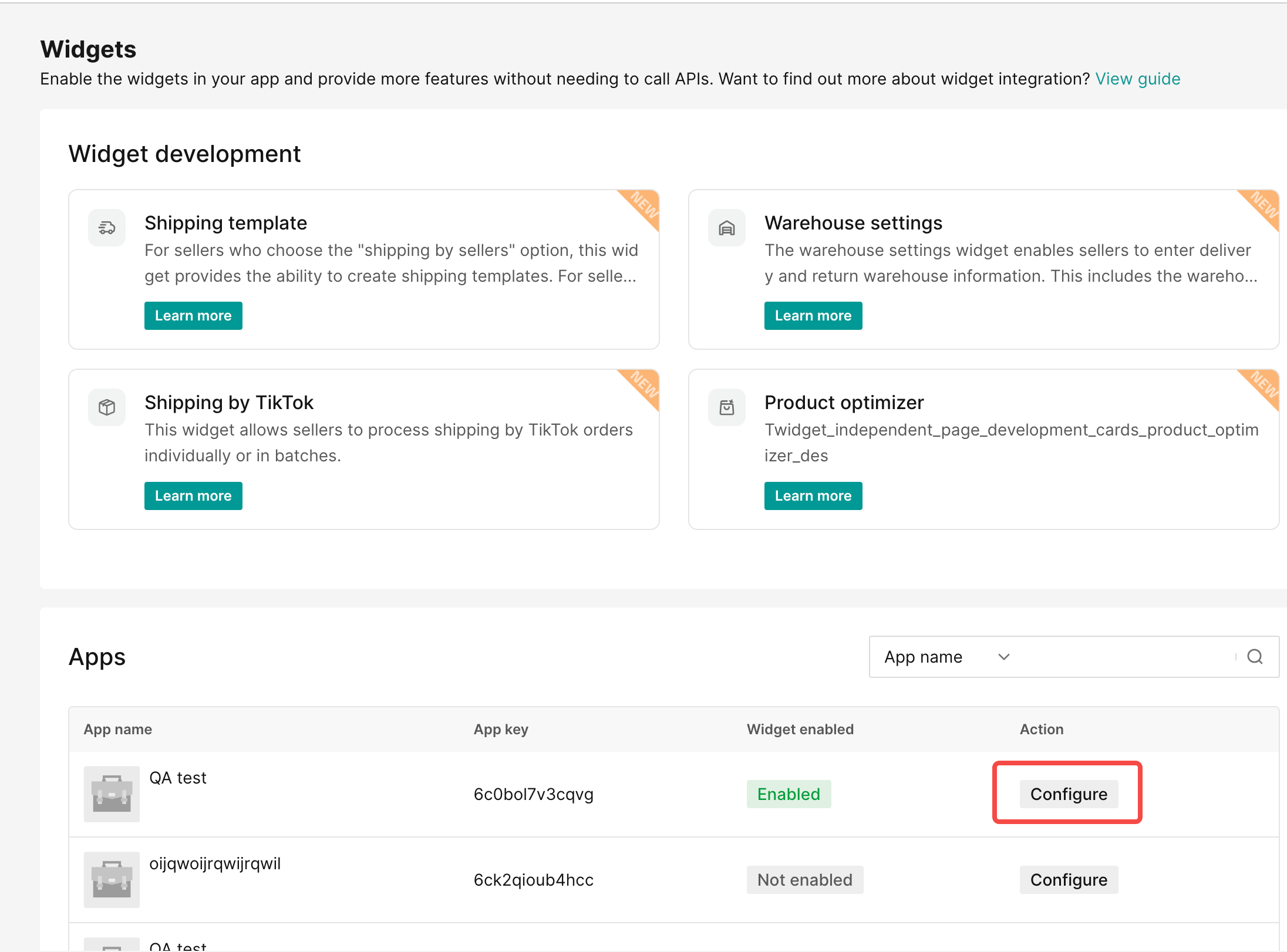Image resolution: width=1287 pixels, height=952 pixels.
Task: Click the Product optimizer bag icon
Action: [x=727, y=407]
